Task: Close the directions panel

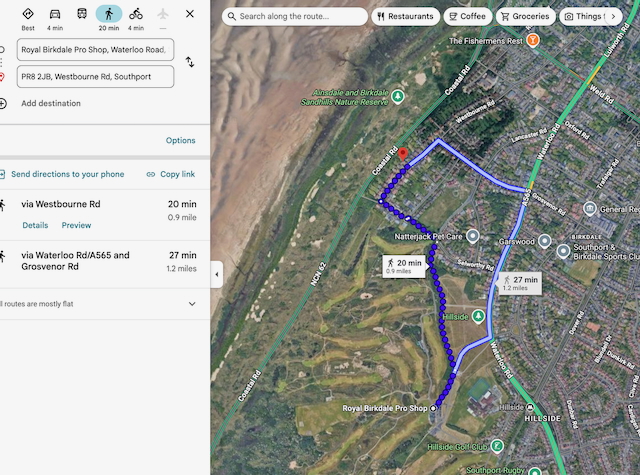Action: pos(190,14)
